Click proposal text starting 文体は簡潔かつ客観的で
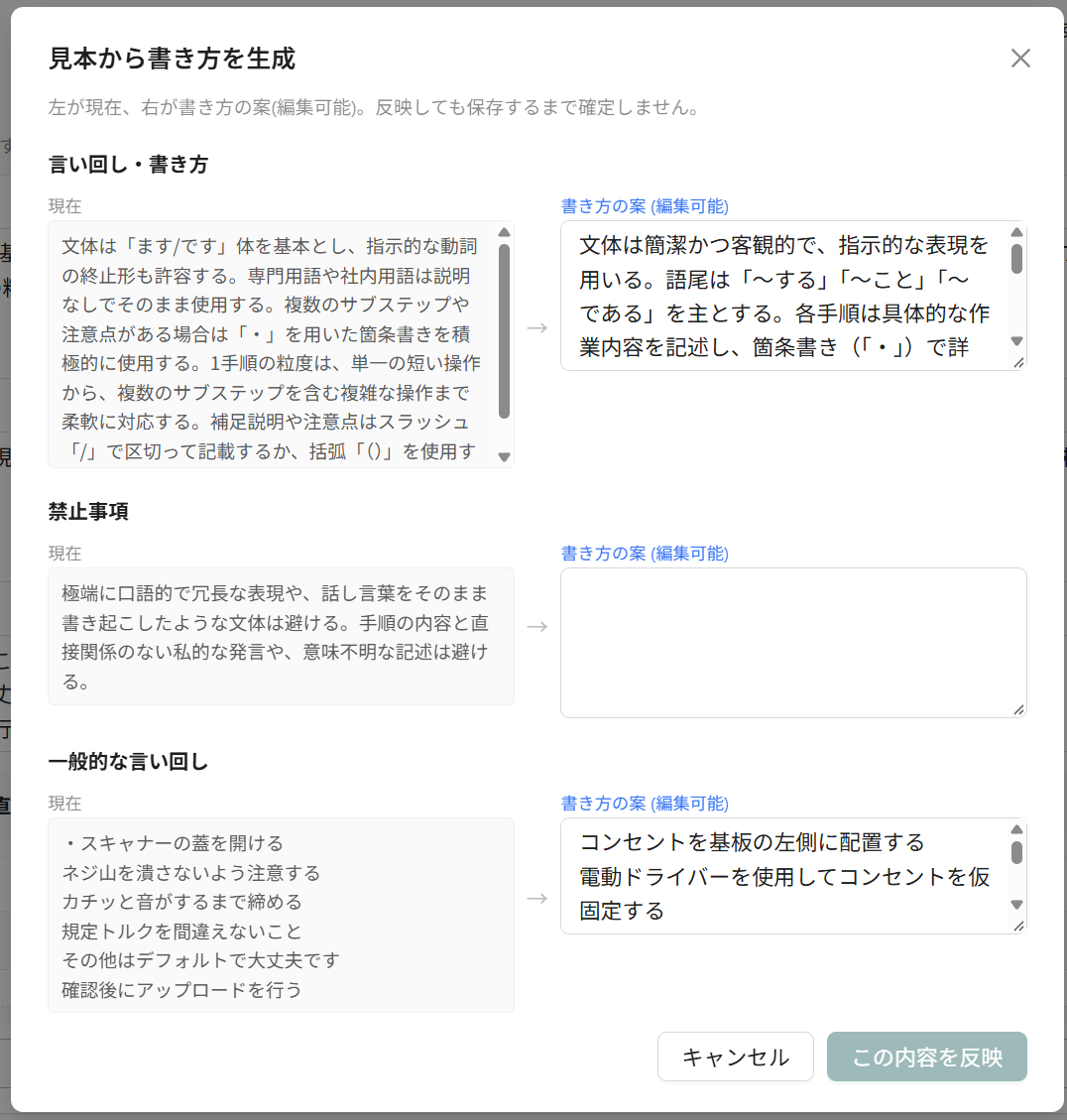Viewport: 1067px width, 1120px height. click(784, 296)
